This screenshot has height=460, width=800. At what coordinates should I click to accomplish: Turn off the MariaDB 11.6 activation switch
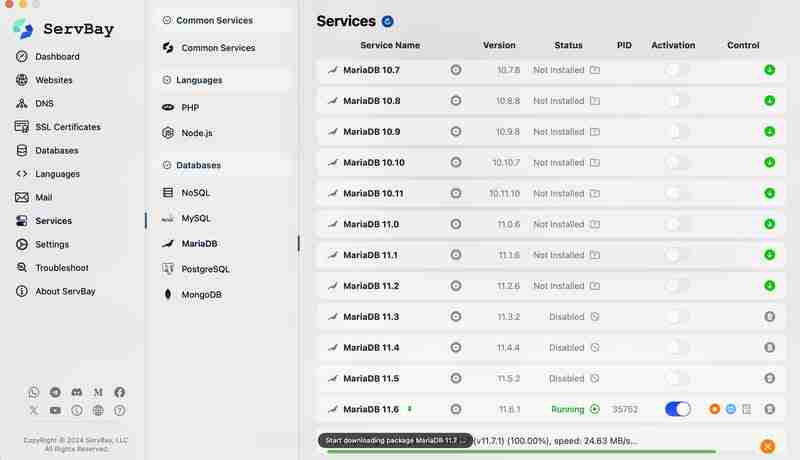click(678, 409)
